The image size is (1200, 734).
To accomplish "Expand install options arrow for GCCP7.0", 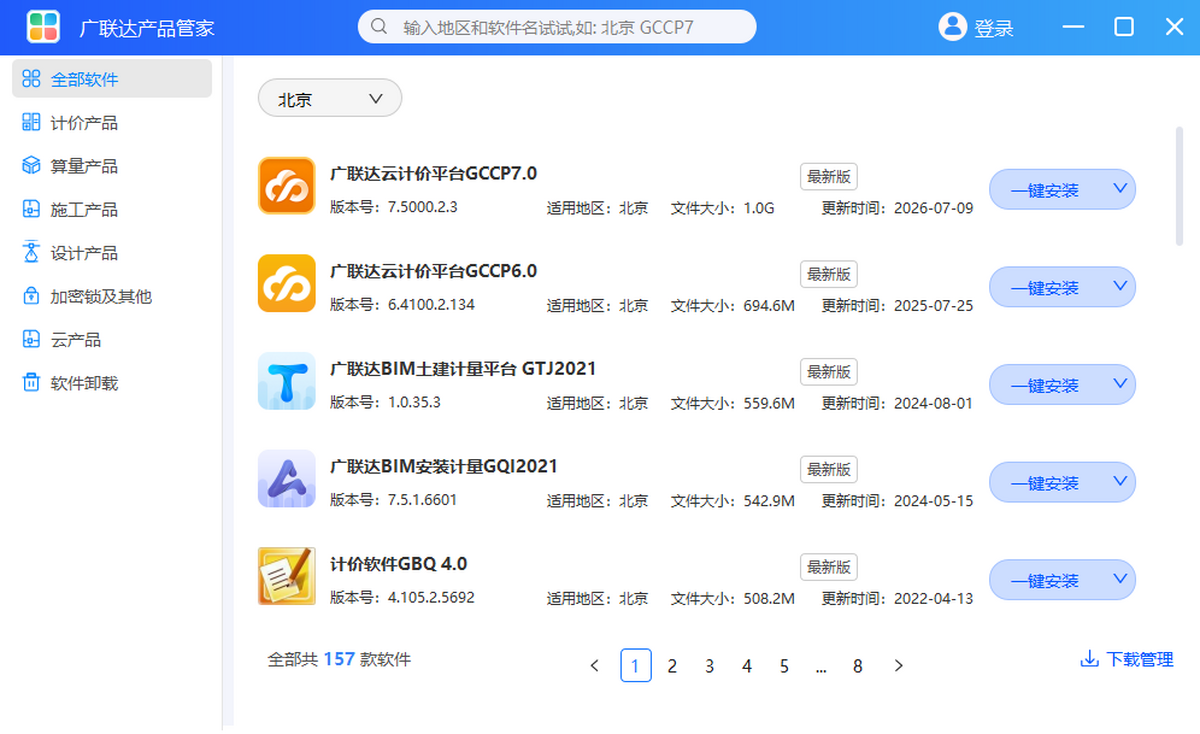I will click(1119, 187).
